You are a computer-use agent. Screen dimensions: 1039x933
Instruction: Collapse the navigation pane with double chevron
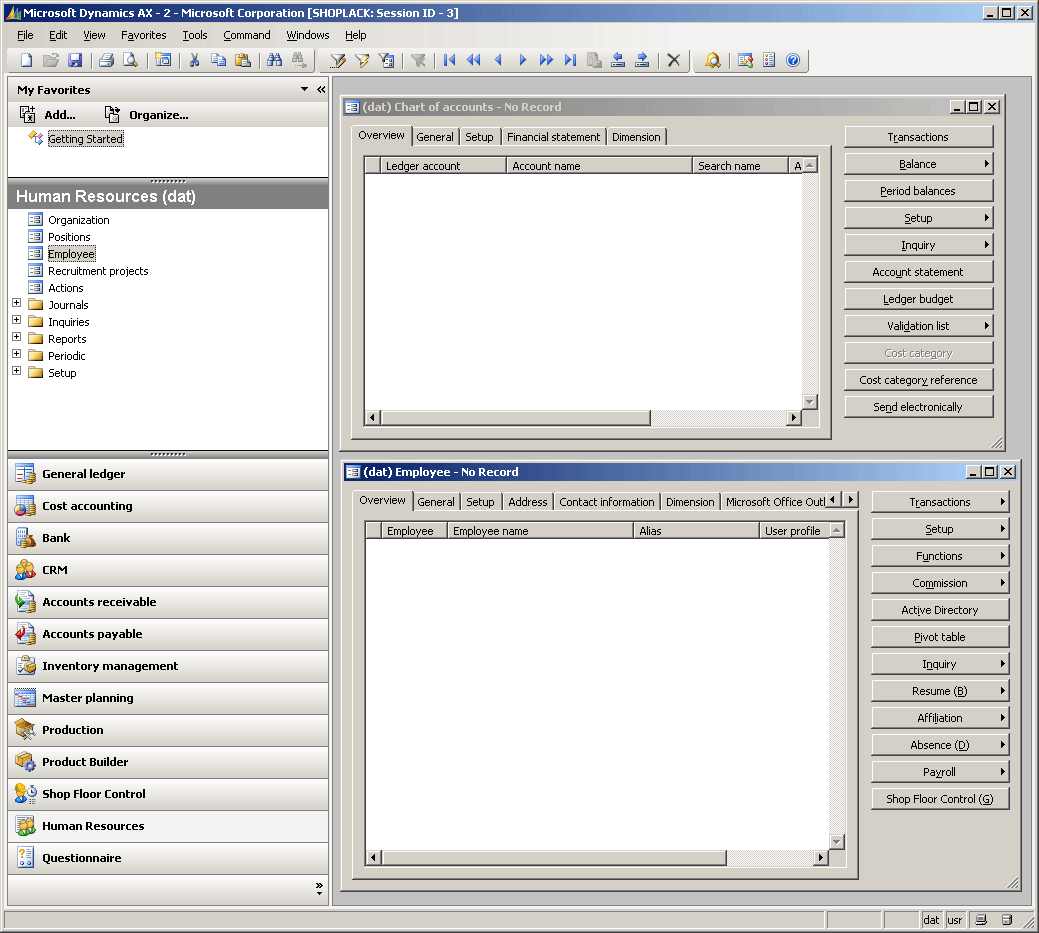coord(321,89)
